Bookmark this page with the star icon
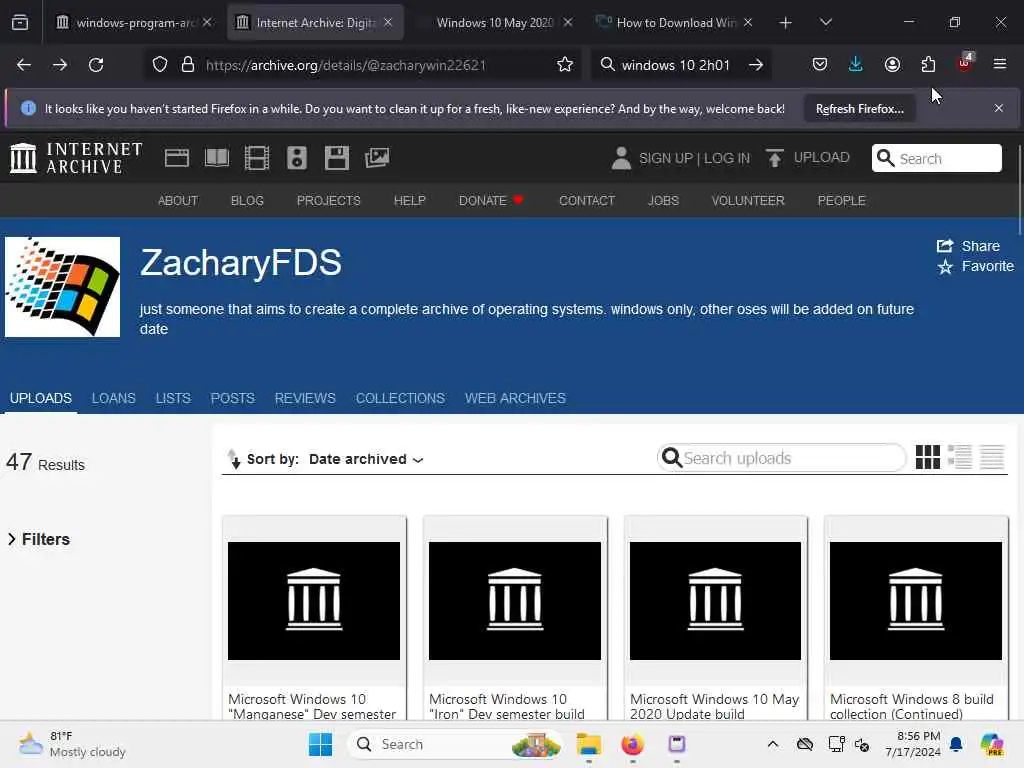The image size is (1024, 768). tap(565, 65)
